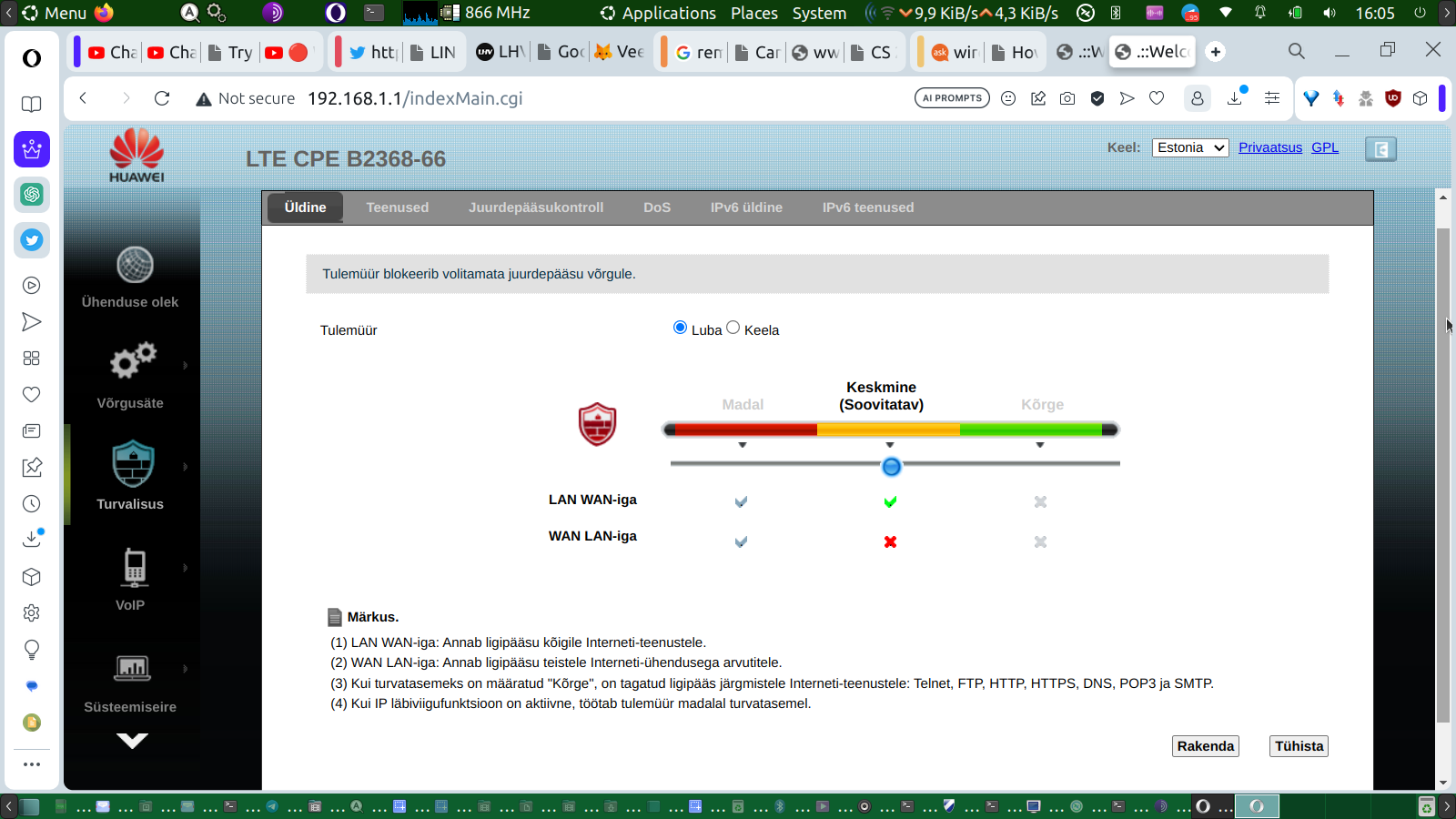
Task: Open the Places menu in top panel
Action: pos(754,13)
